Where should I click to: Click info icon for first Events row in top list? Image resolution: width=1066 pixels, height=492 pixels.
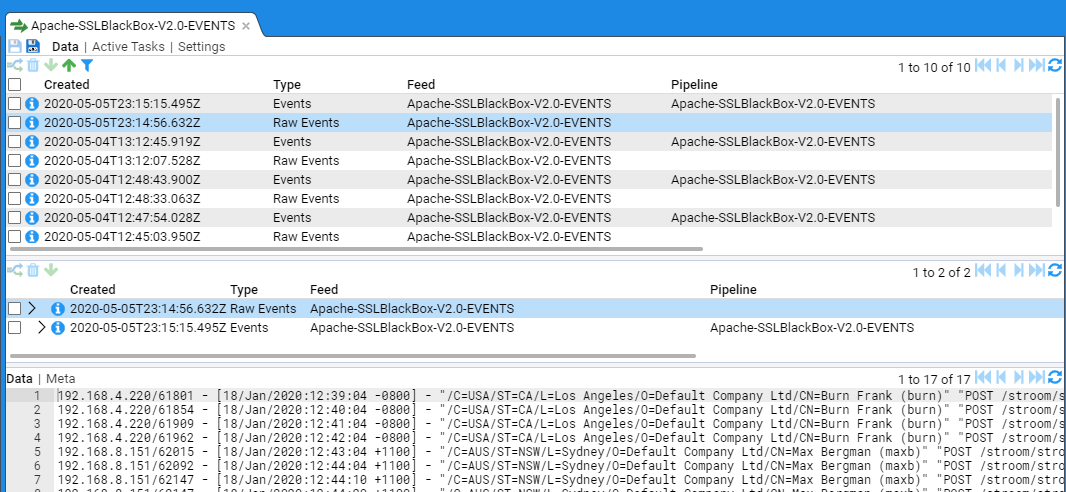pos(31,104)
